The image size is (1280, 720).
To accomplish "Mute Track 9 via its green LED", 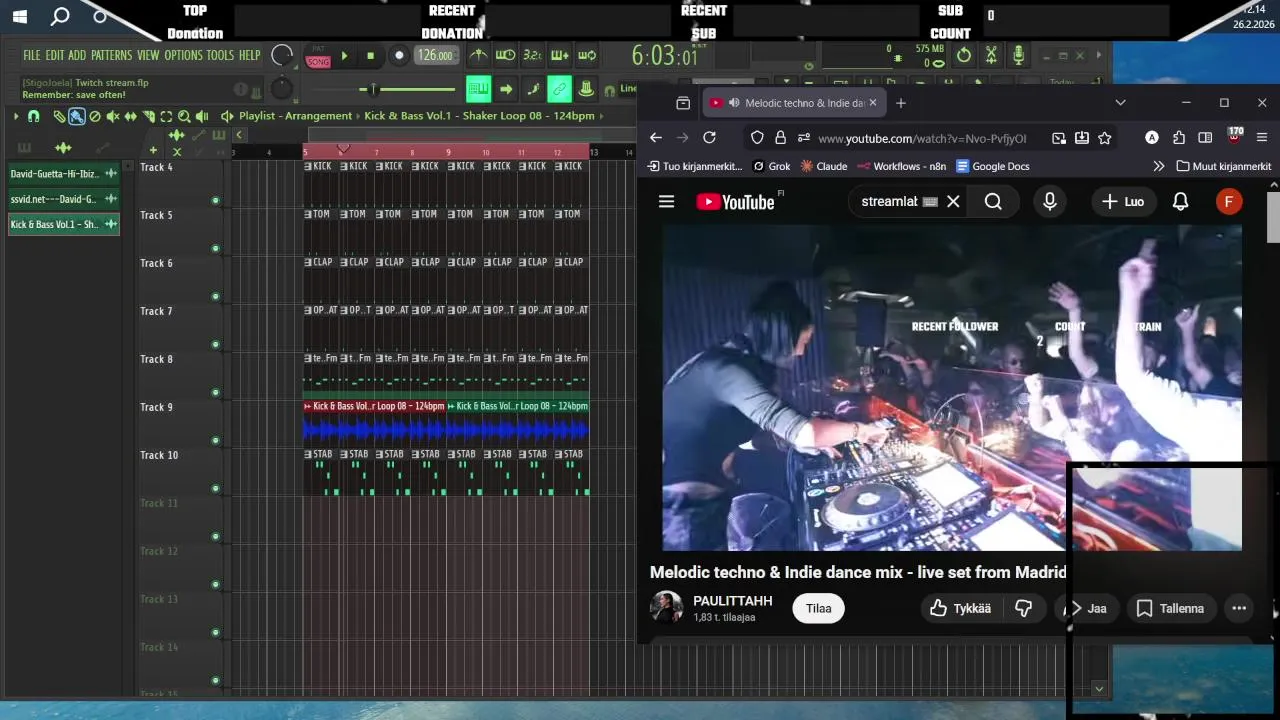I will click(x=215, y=441).
